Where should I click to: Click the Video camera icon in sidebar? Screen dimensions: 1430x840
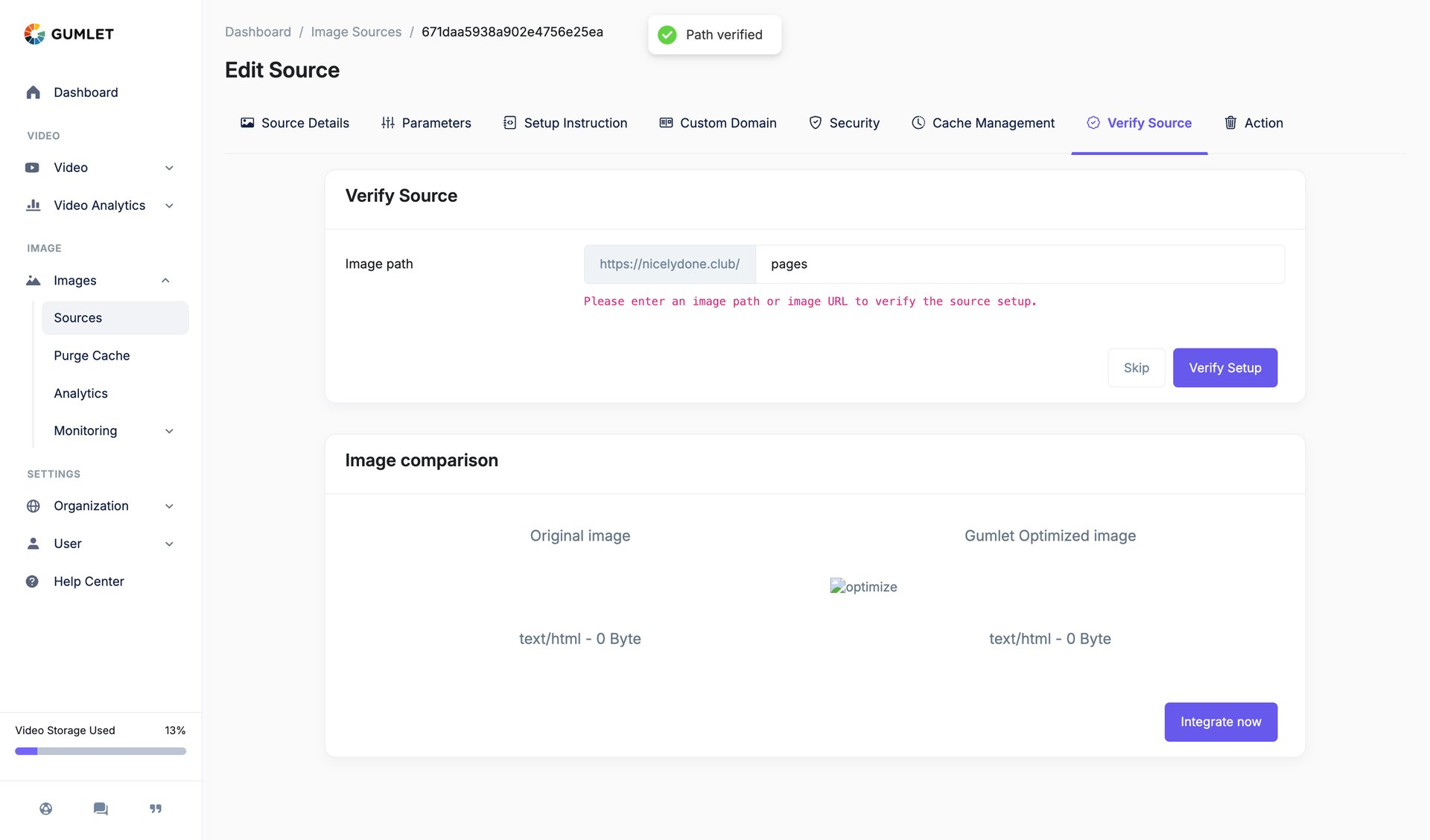pyautogui.click(x=33, y=167)
